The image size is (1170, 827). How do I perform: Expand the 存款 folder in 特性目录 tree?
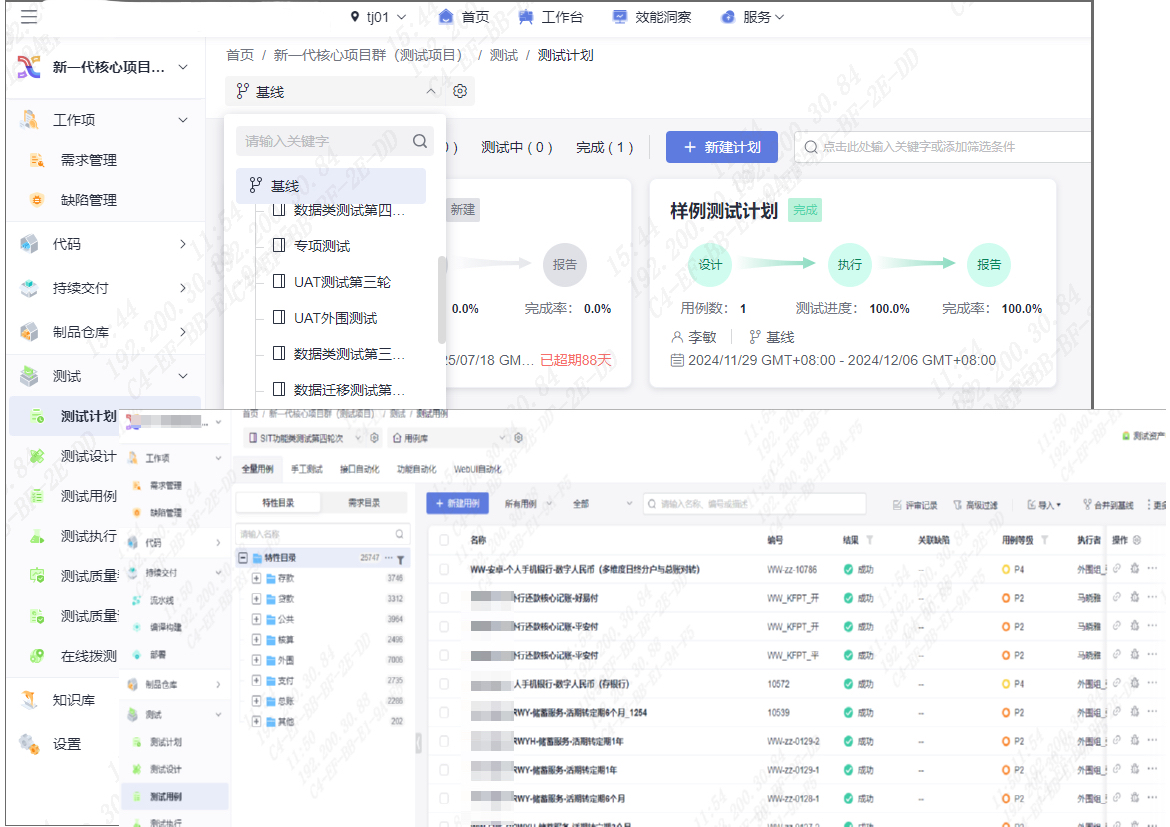click(256, 578)
